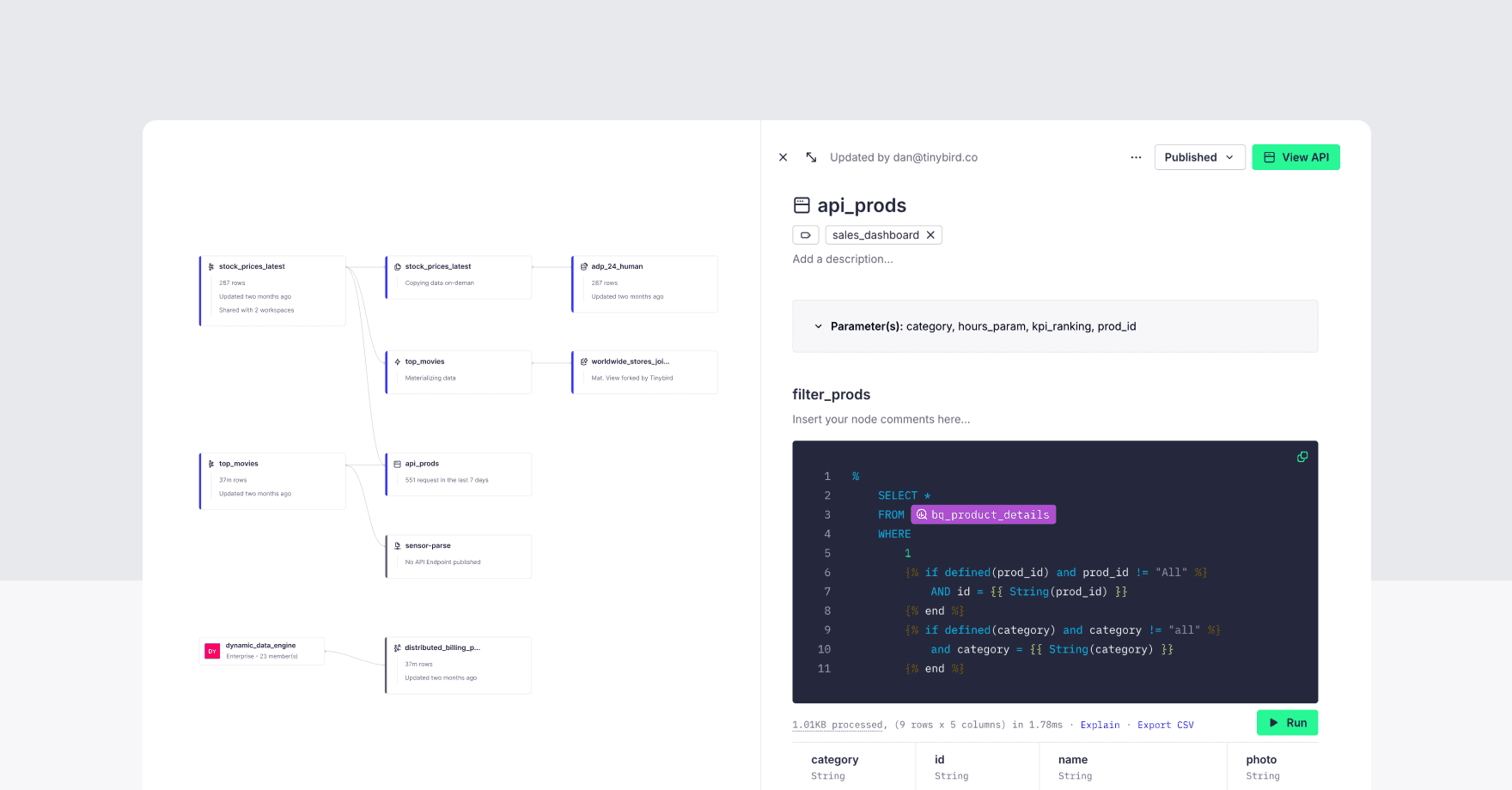Click 'Updated by dan@tinybird.co' text
The image size is (1512, 790).
(x=904, y=158)
